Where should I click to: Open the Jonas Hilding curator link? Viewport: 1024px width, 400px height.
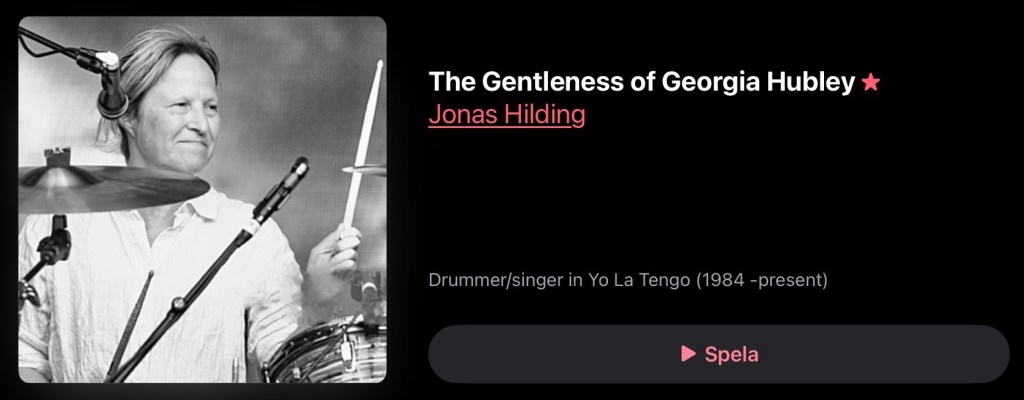[507, 114]
